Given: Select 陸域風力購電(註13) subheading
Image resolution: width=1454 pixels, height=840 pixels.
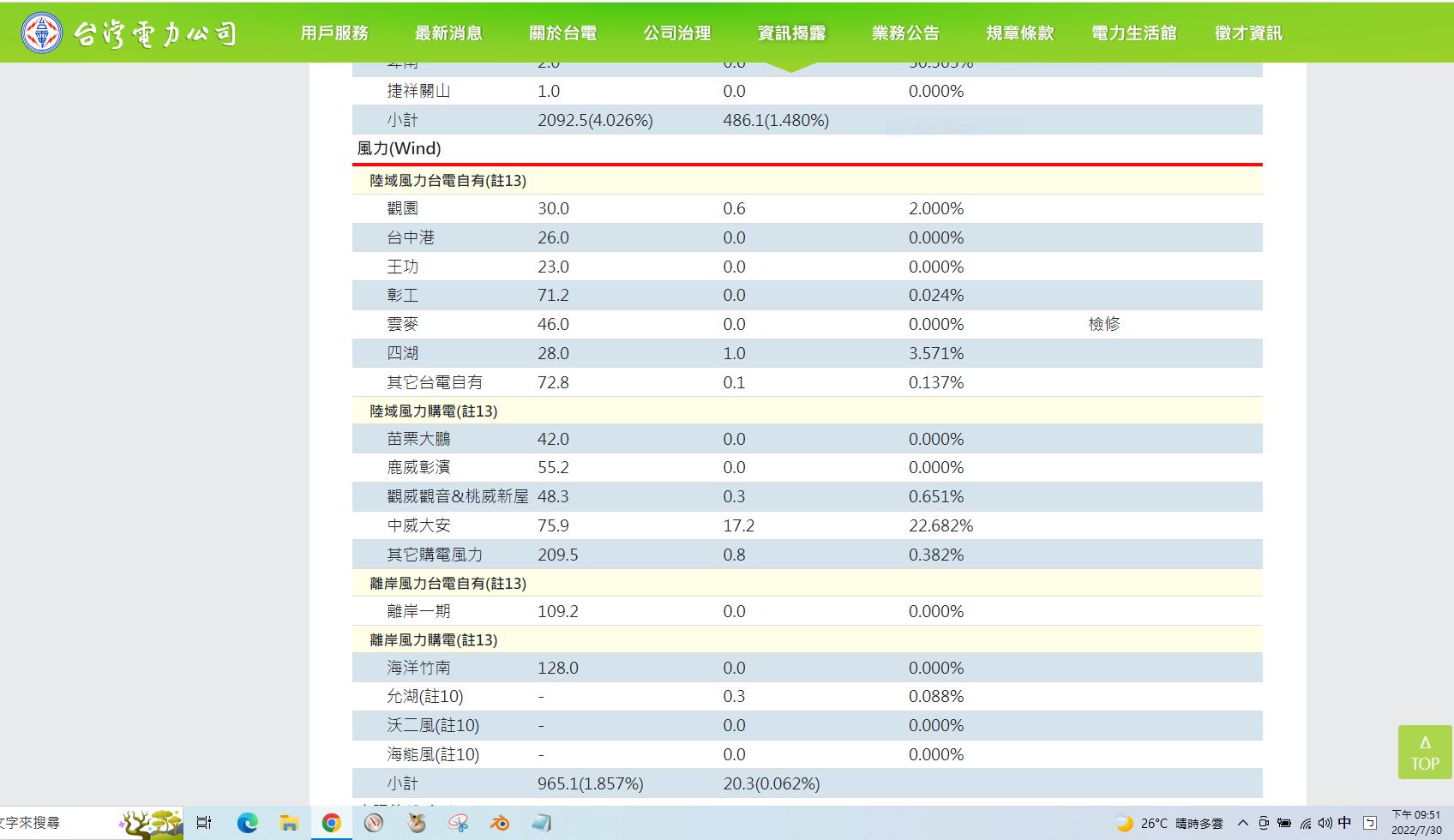Looking at the screenshot, I should pyautogui.click(x=434, y=411).
